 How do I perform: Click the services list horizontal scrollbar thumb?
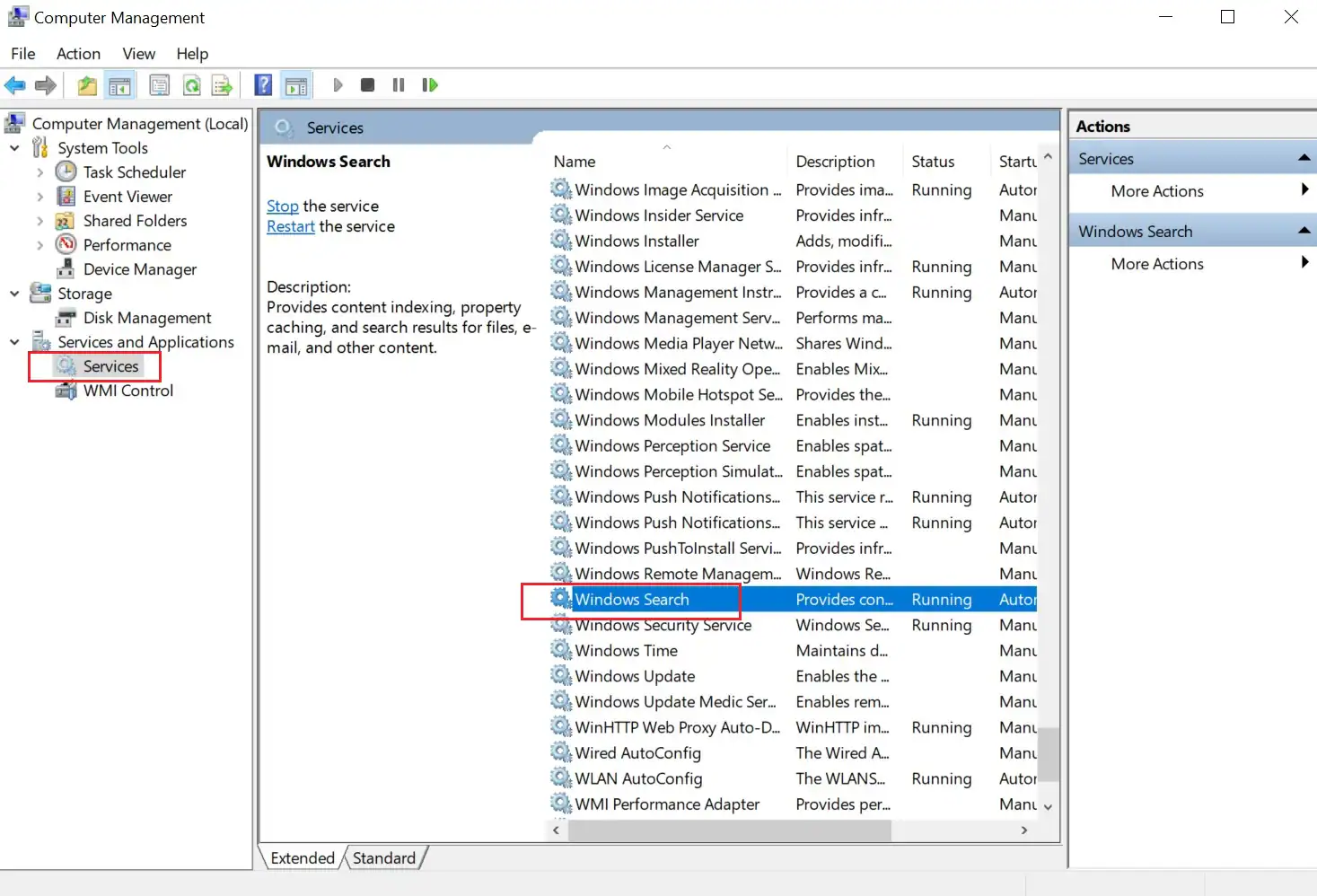click(x=729, y=830)
